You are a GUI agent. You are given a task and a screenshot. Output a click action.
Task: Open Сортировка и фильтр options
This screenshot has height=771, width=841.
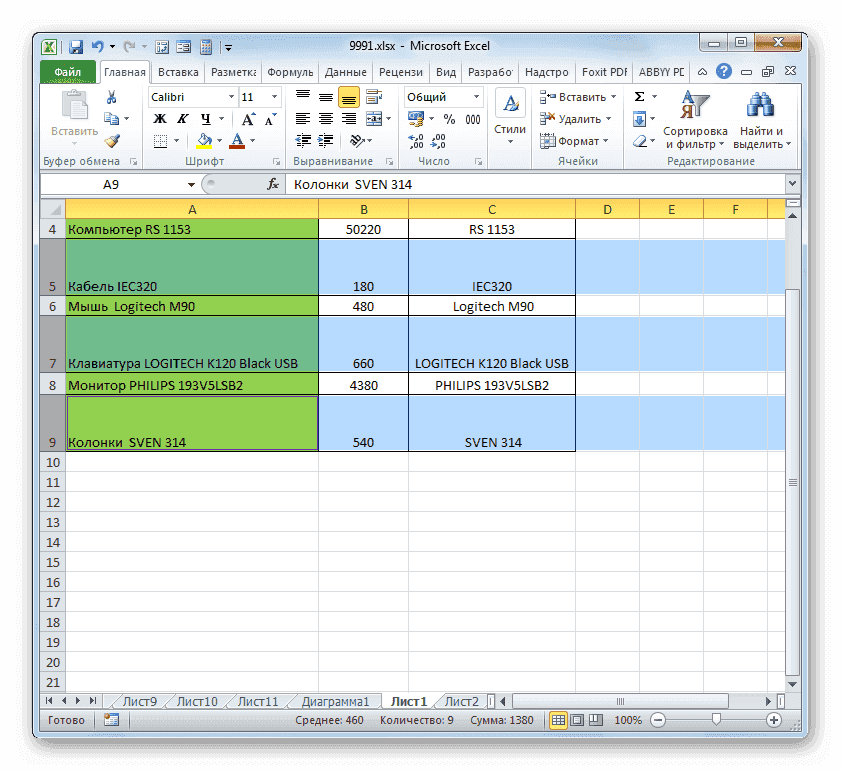point(695,120)
